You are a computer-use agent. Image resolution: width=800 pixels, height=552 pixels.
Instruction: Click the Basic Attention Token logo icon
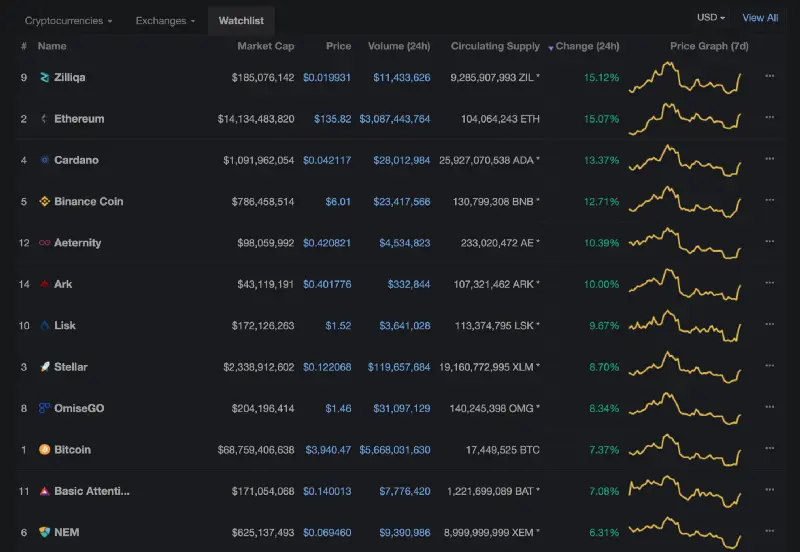click(x=44, y=491)
